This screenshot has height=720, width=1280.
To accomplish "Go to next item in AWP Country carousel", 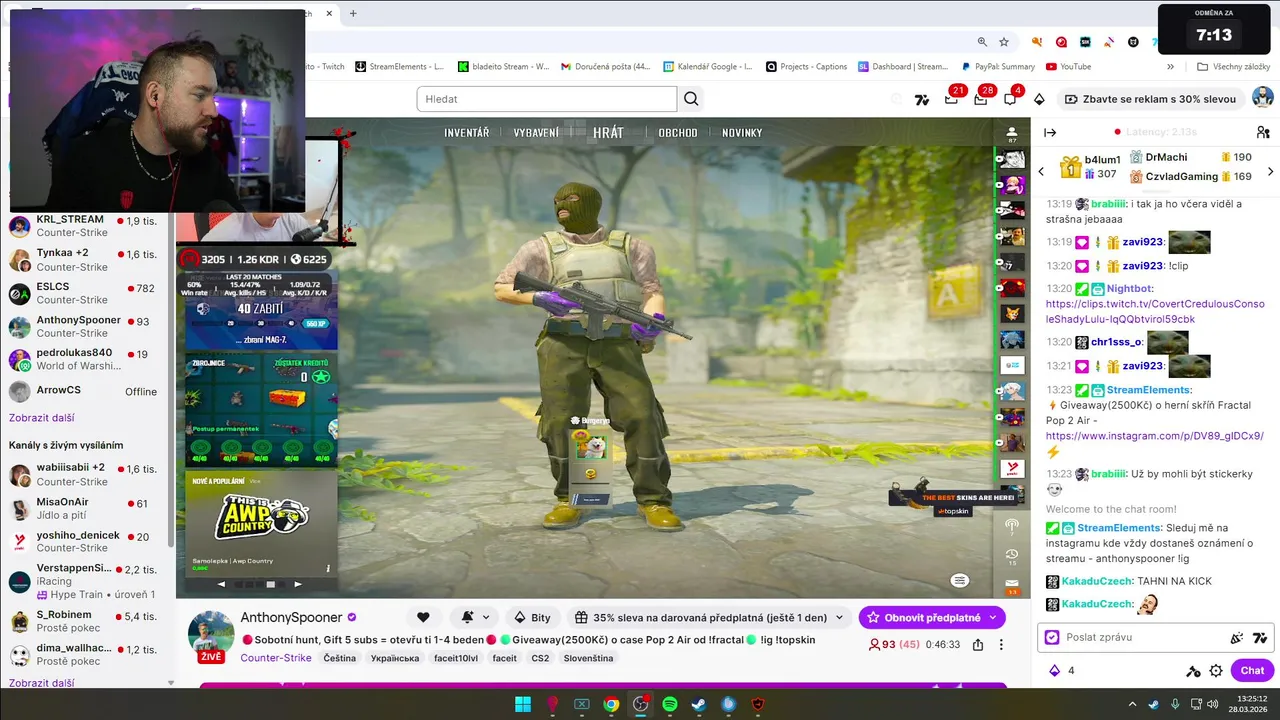I will pos(298,584).
